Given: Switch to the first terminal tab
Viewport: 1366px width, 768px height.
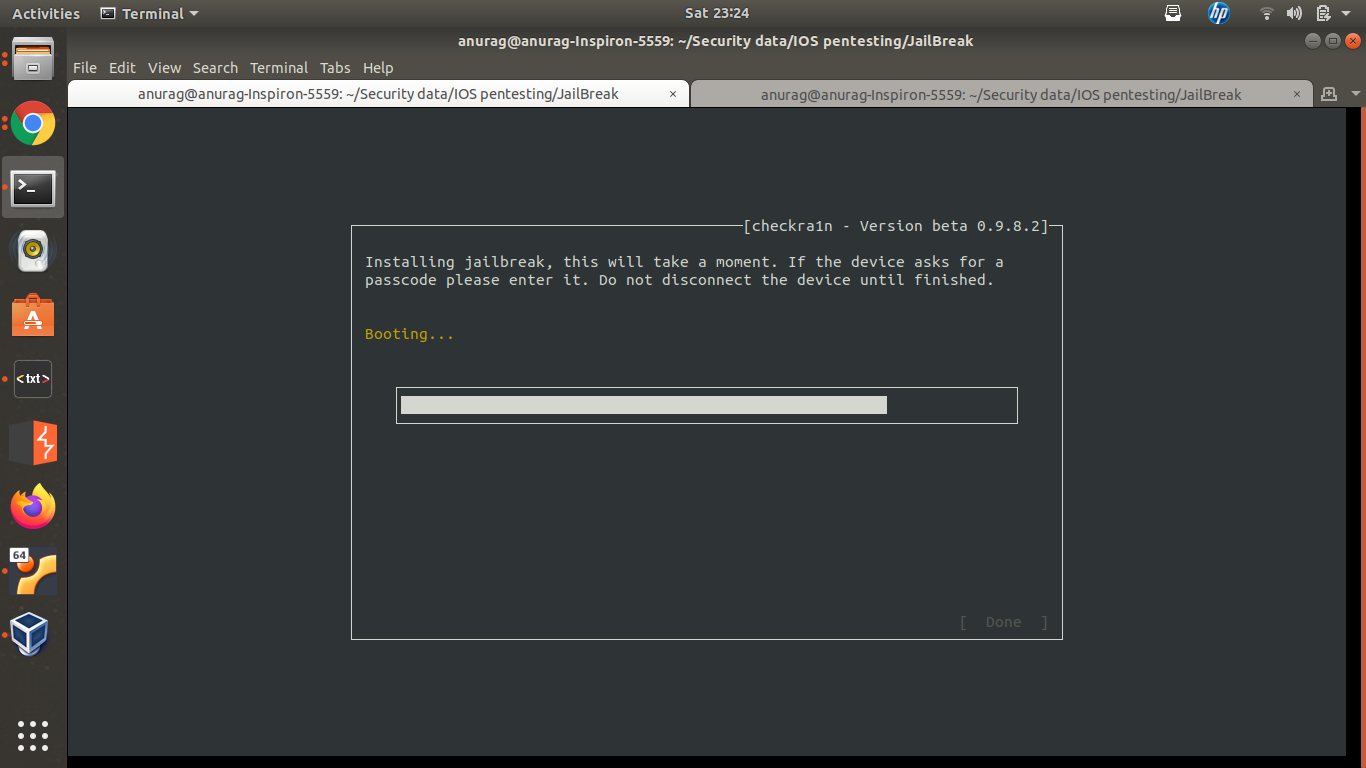Looking at the screenshot, I should point(378,94).
